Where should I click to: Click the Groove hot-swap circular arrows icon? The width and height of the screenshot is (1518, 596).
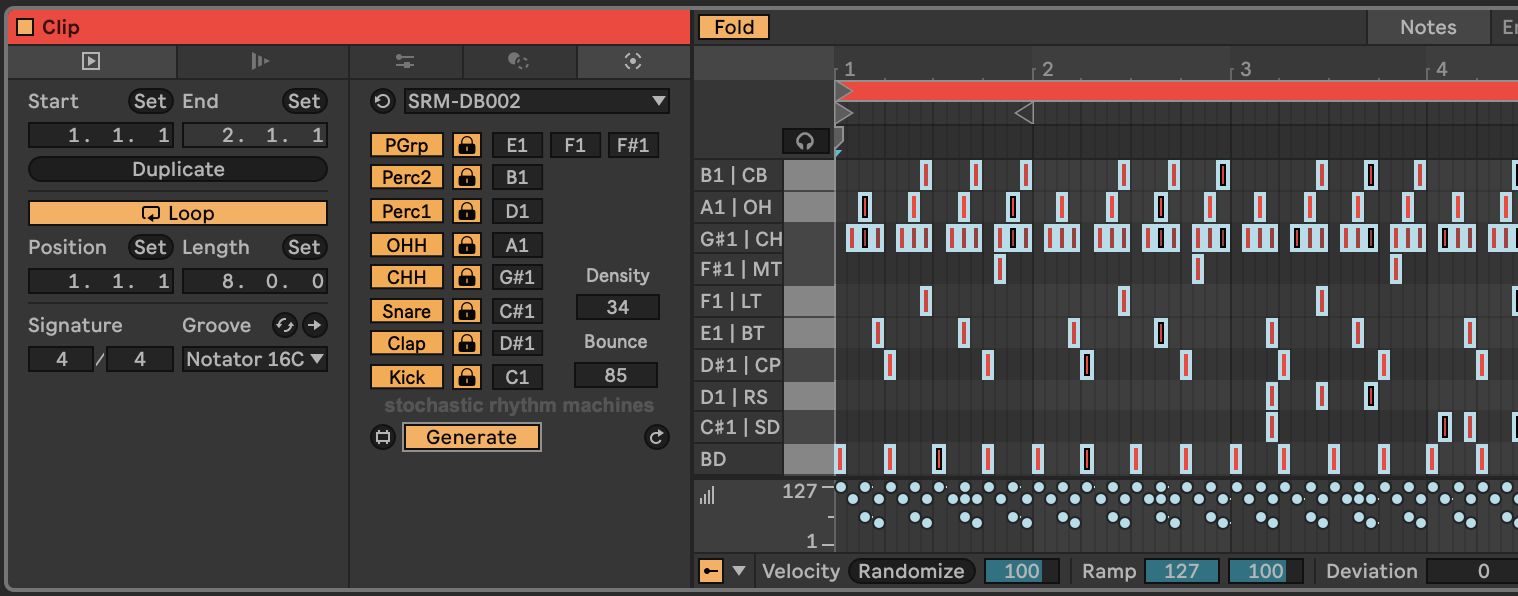[x=285, y=325]
